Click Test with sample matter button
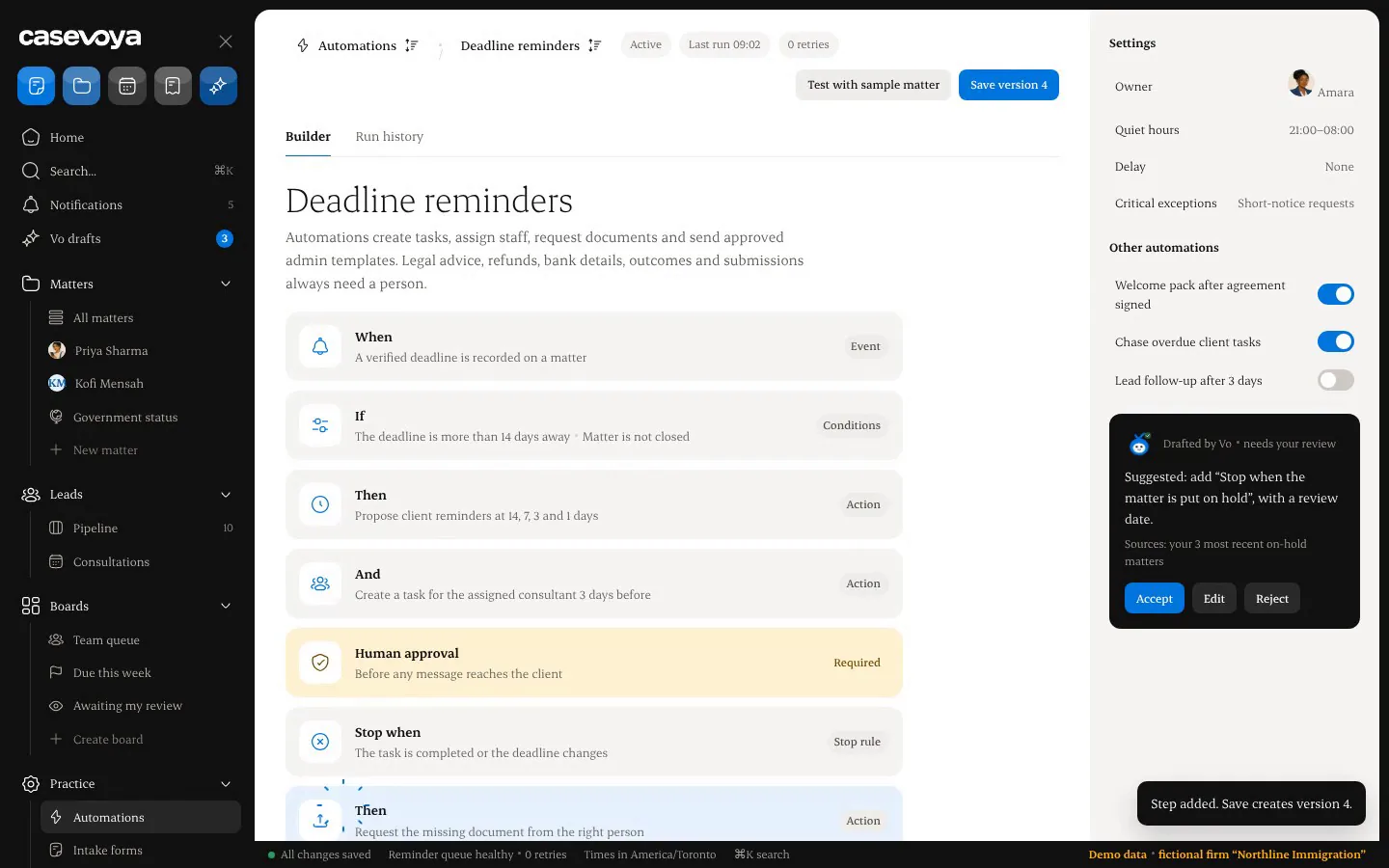The width and height of the screenshot is (1389, 868). coord(873,85)
